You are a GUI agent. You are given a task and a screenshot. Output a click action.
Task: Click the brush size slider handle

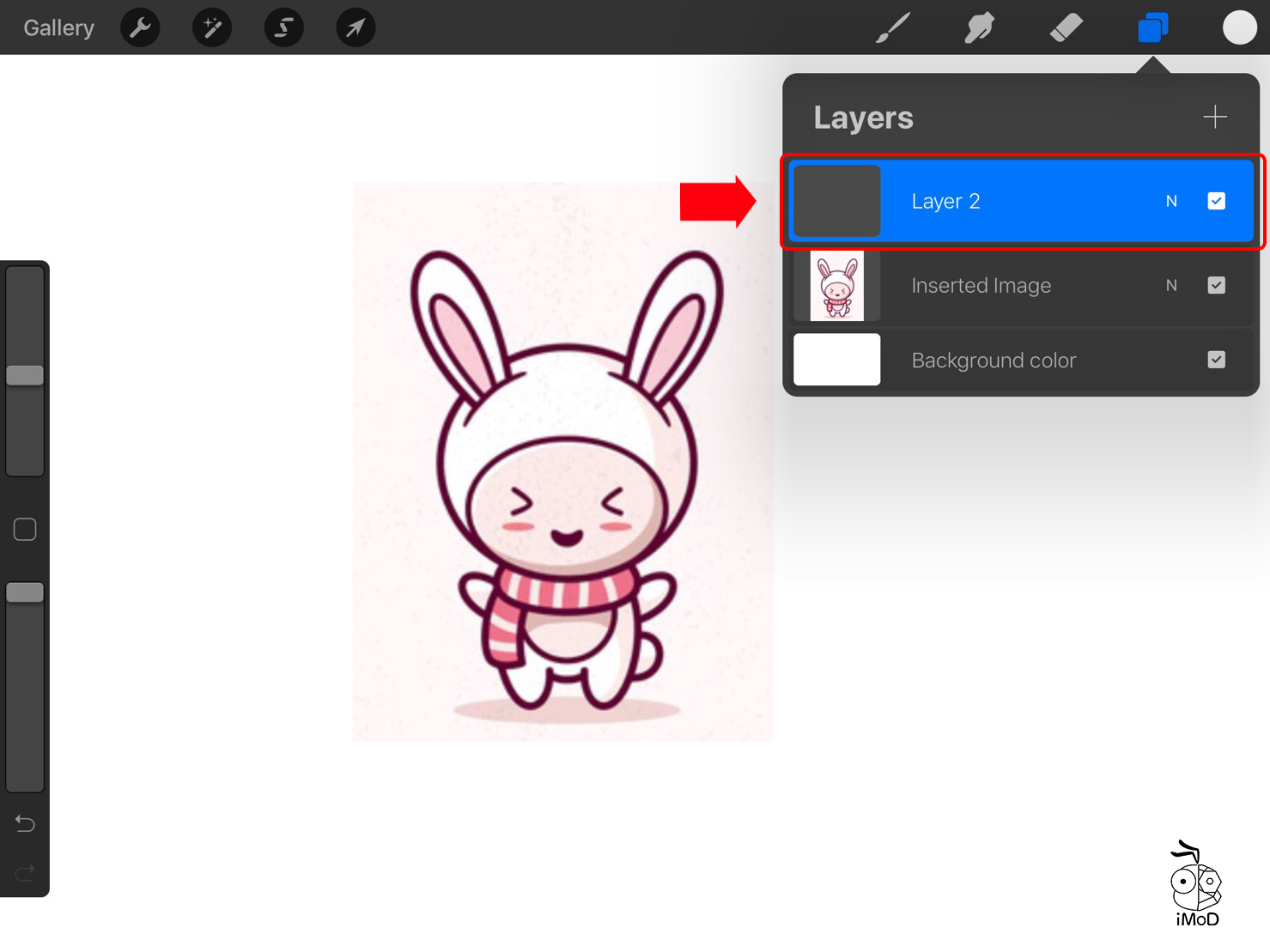pos(25,375)
